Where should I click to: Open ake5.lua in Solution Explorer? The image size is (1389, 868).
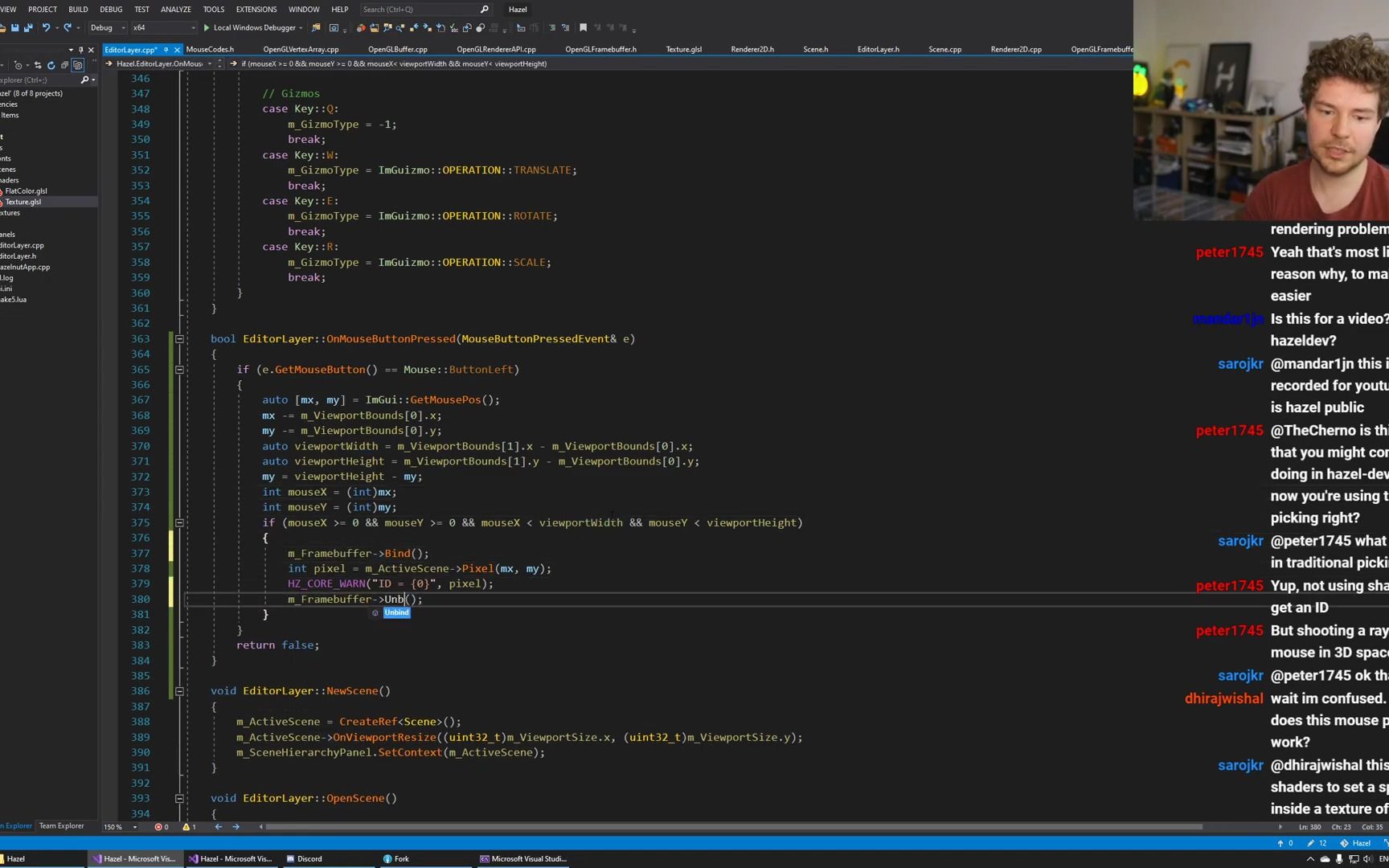pos(14,300)
